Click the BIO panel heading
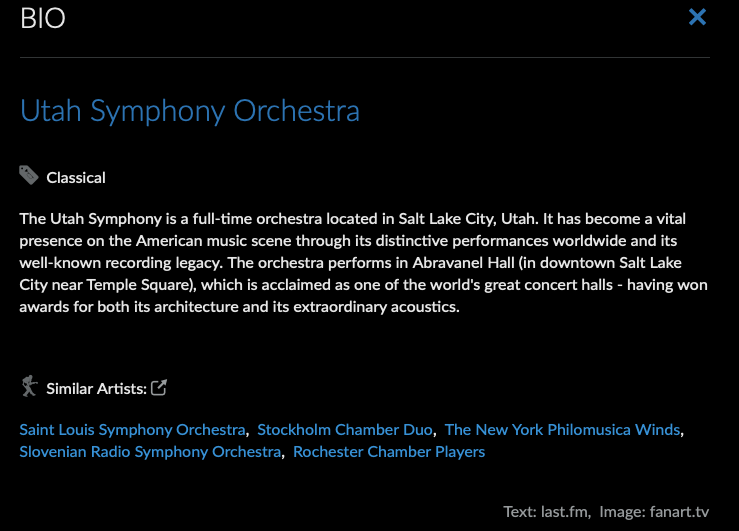This screenshot has width=739, height=531. (42, 18)
